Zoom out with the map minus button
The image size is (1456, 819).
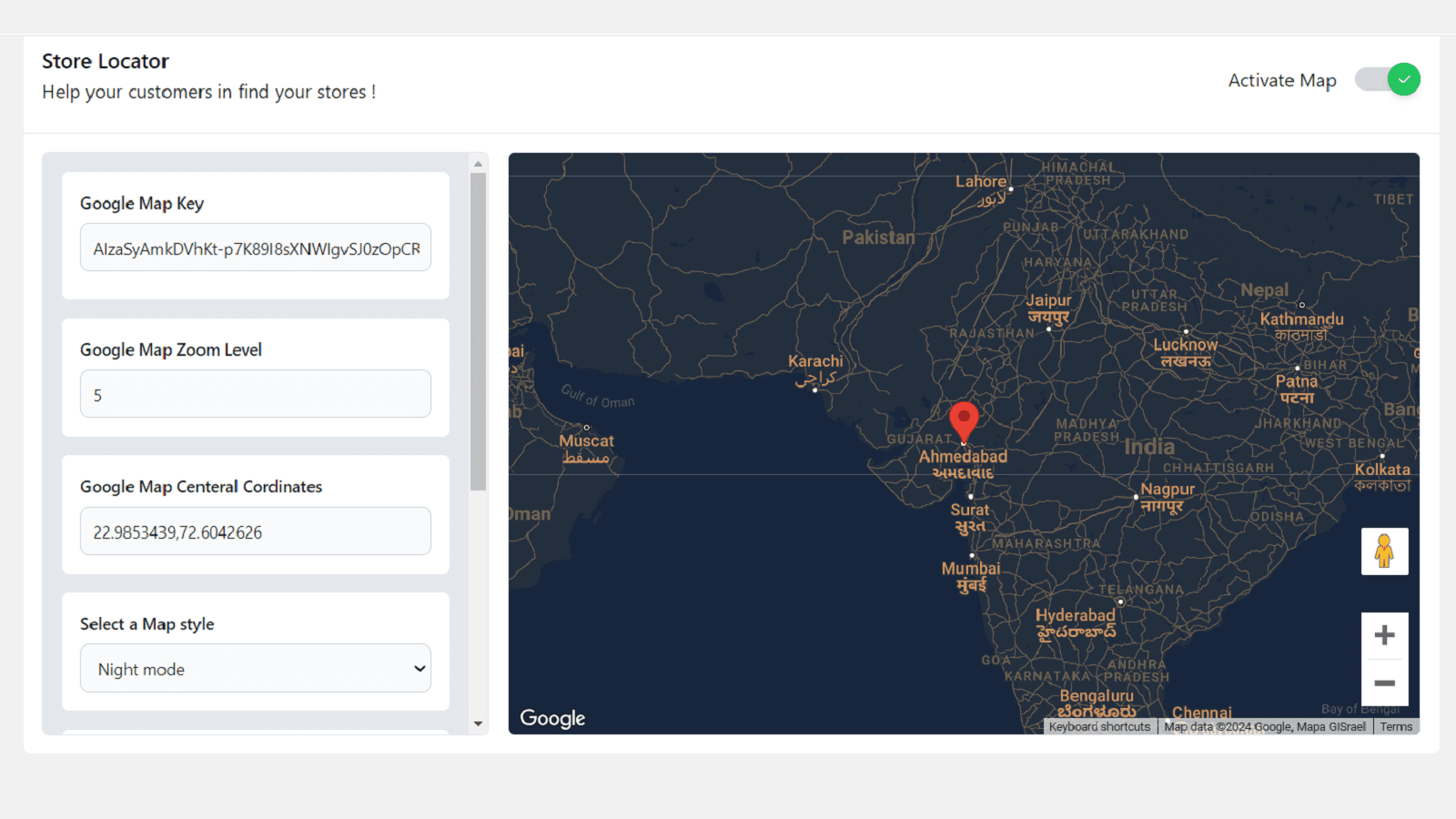tap(1384, 683)
